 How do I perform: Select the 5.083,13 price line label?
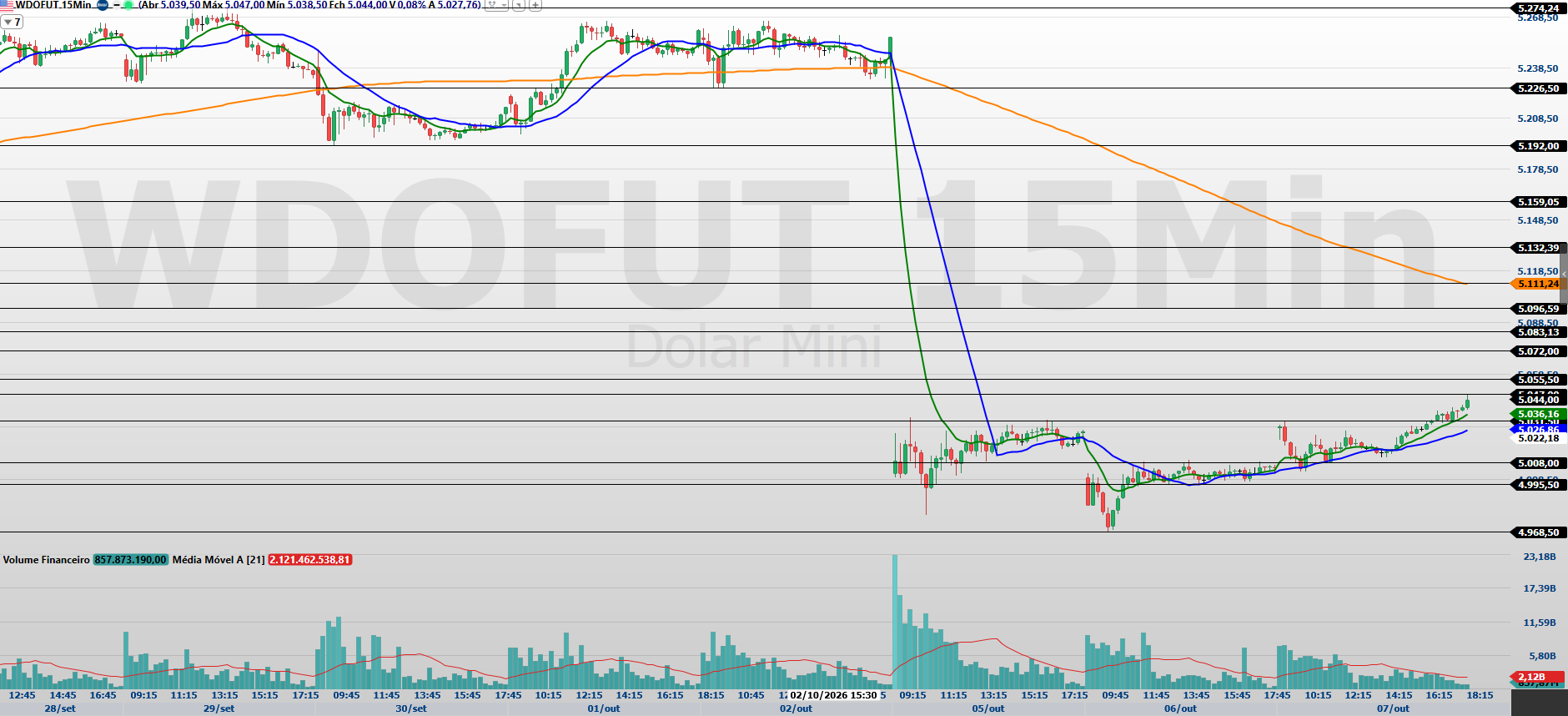(x=1538, y=332)
